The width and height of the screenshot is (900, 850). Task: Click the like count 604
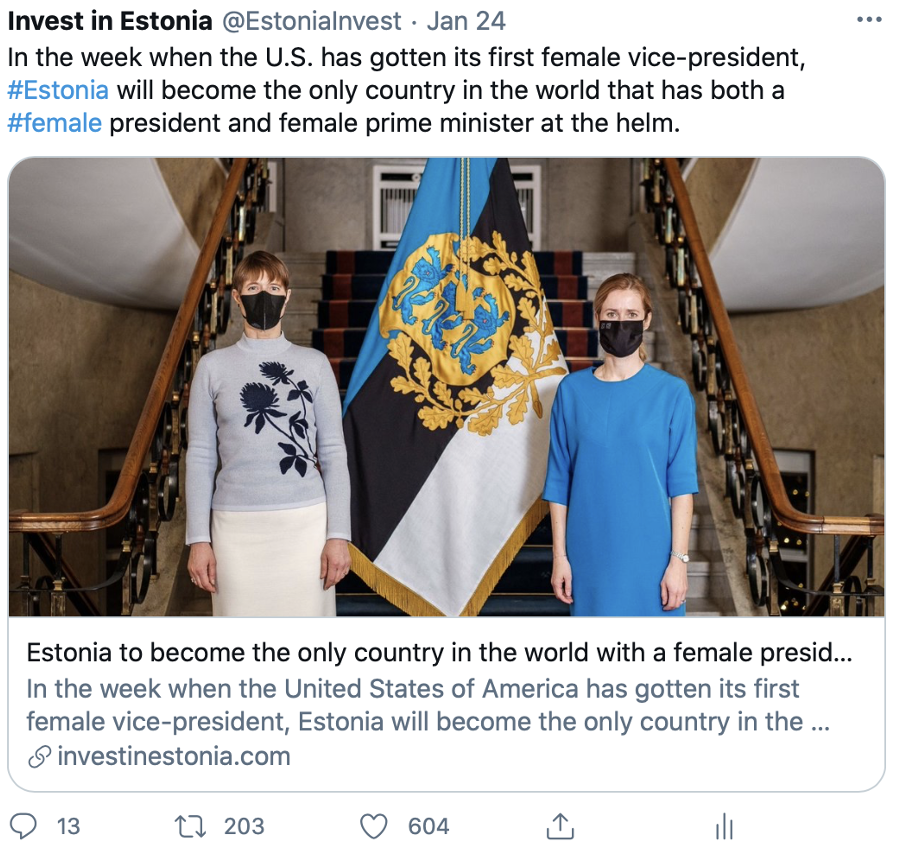428,826
